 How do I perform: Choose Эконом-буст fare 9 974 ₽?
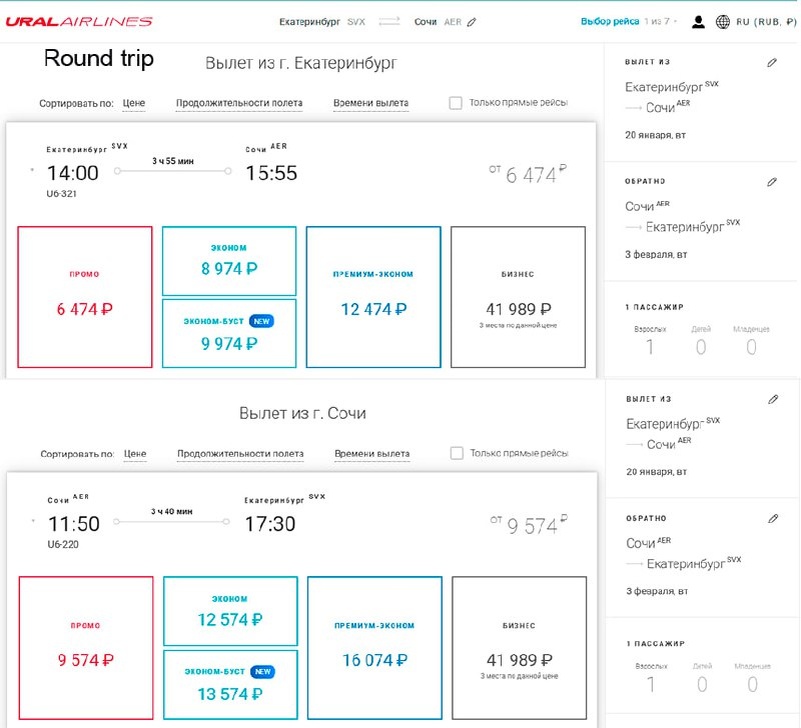(229, 334)
